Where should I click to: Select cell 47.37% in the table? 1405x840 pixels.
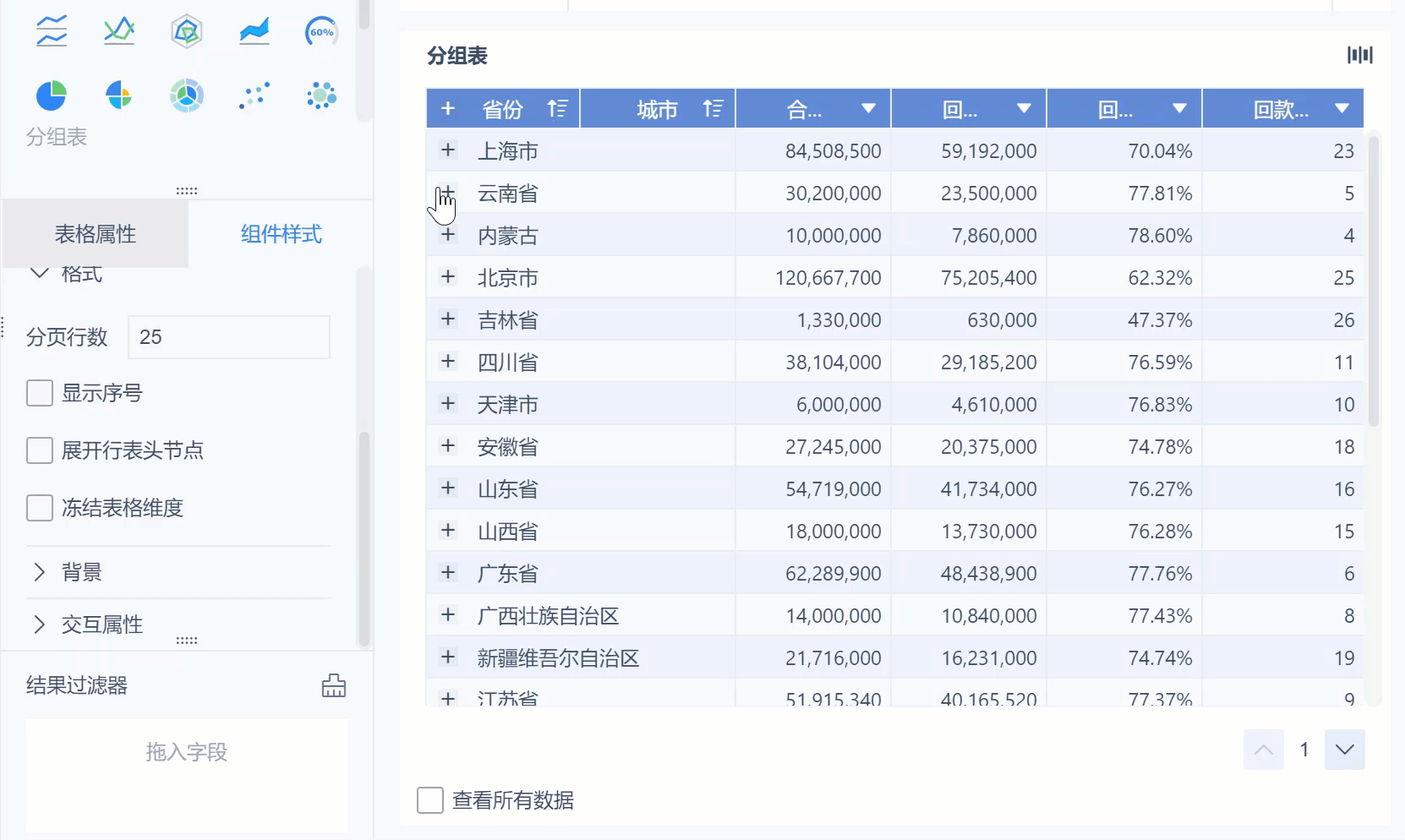1124,320
